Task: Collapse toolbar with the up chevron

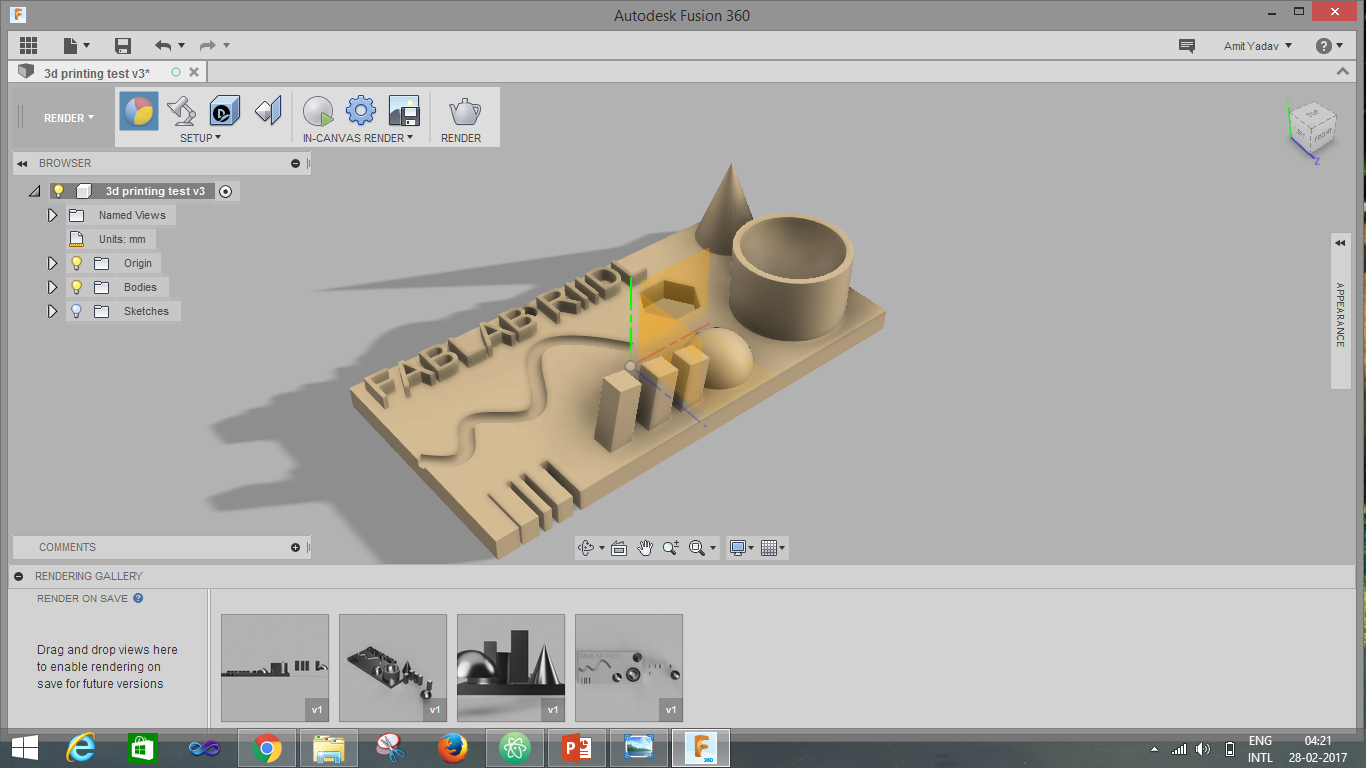Action: pyautogui.click(x=1344, y=72)
